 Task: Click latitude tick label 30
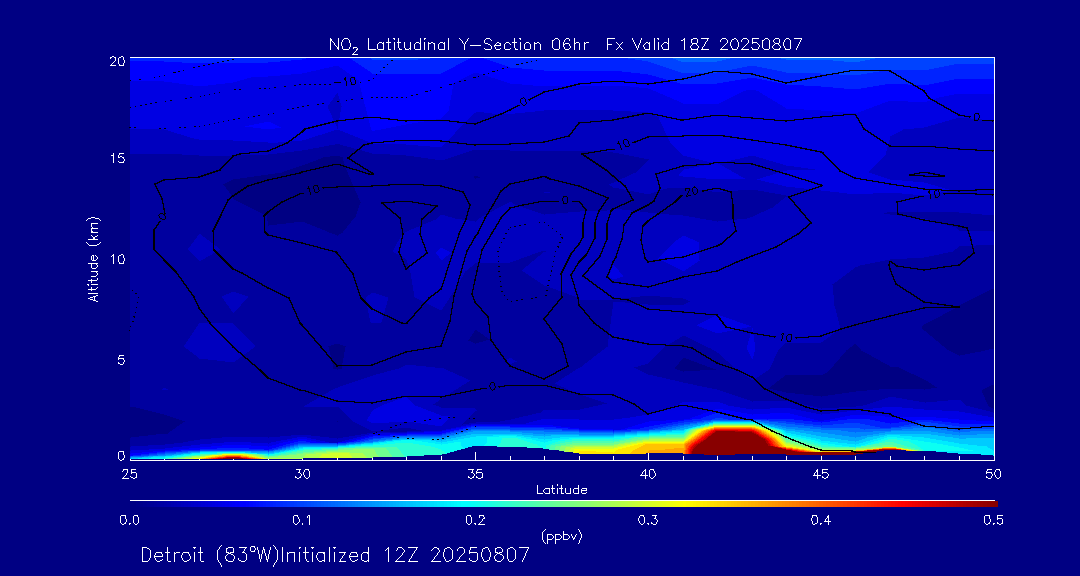coord(302,475)
